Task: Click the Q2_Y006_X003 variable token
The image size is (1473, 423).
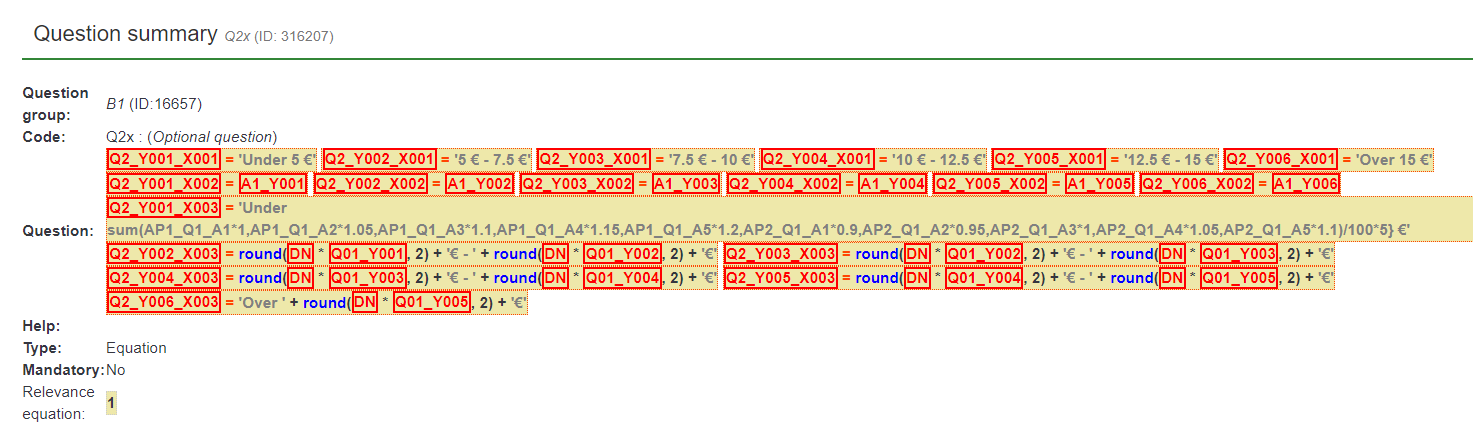Action: click(x=163, y=302)
